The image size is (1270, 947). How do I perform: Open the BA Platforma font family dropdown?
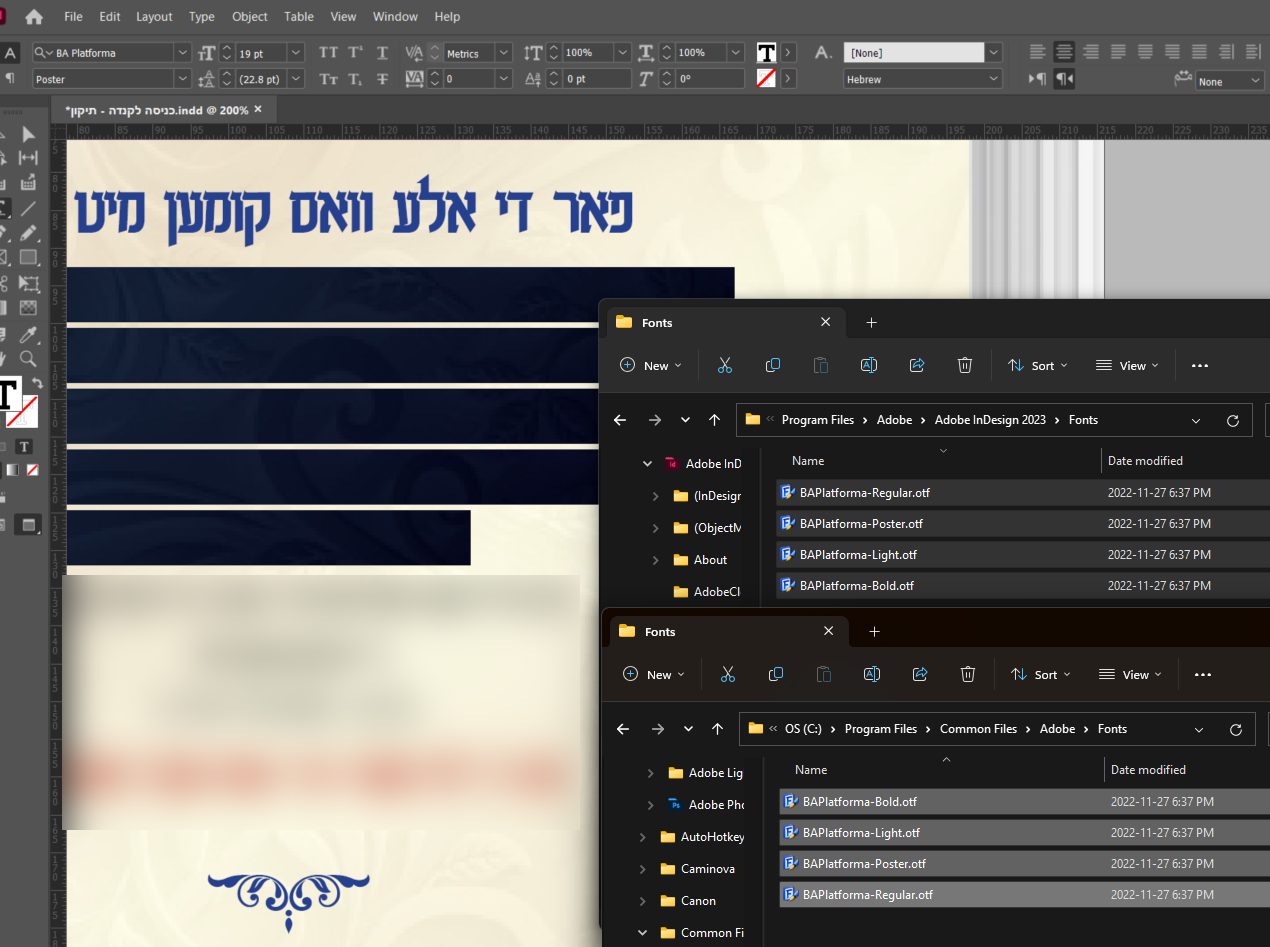click(182, 53)
